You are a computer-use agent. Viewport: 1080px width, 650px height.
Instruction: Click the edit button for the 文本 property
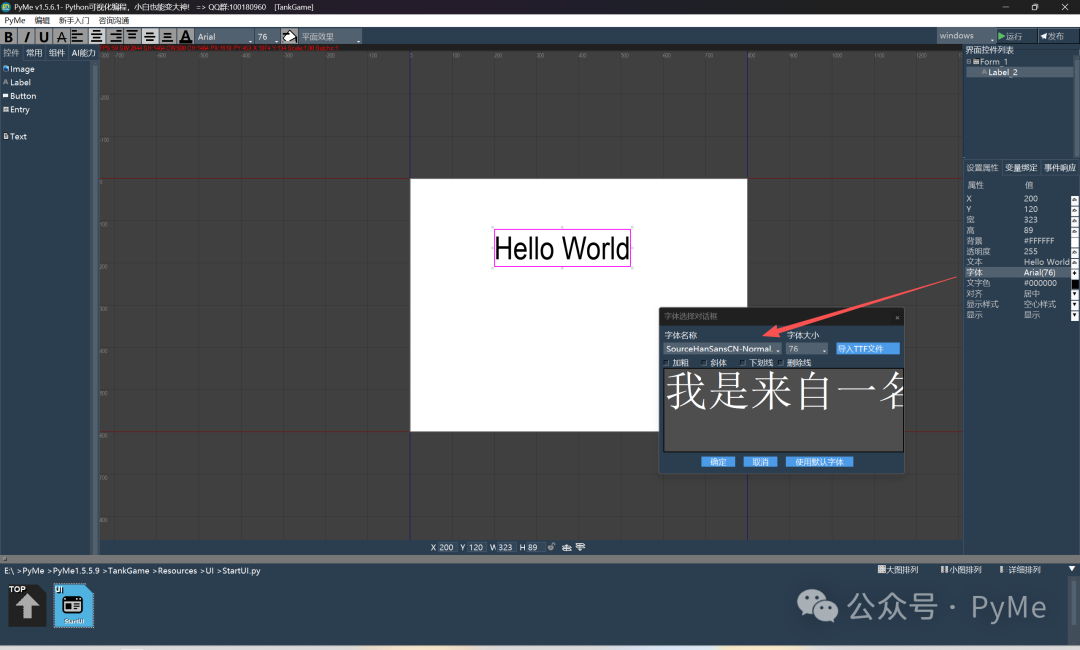(1074, 264)
